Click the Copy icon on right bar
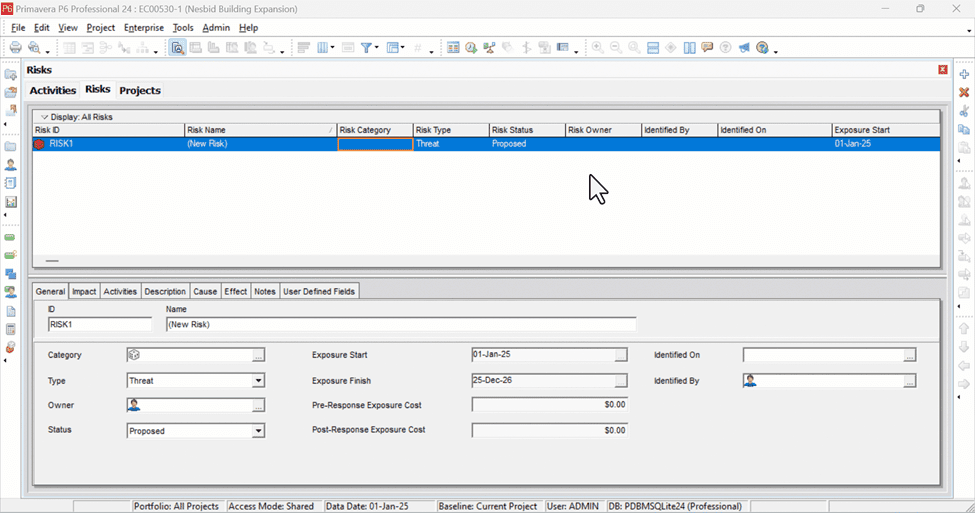 [964, 129]
